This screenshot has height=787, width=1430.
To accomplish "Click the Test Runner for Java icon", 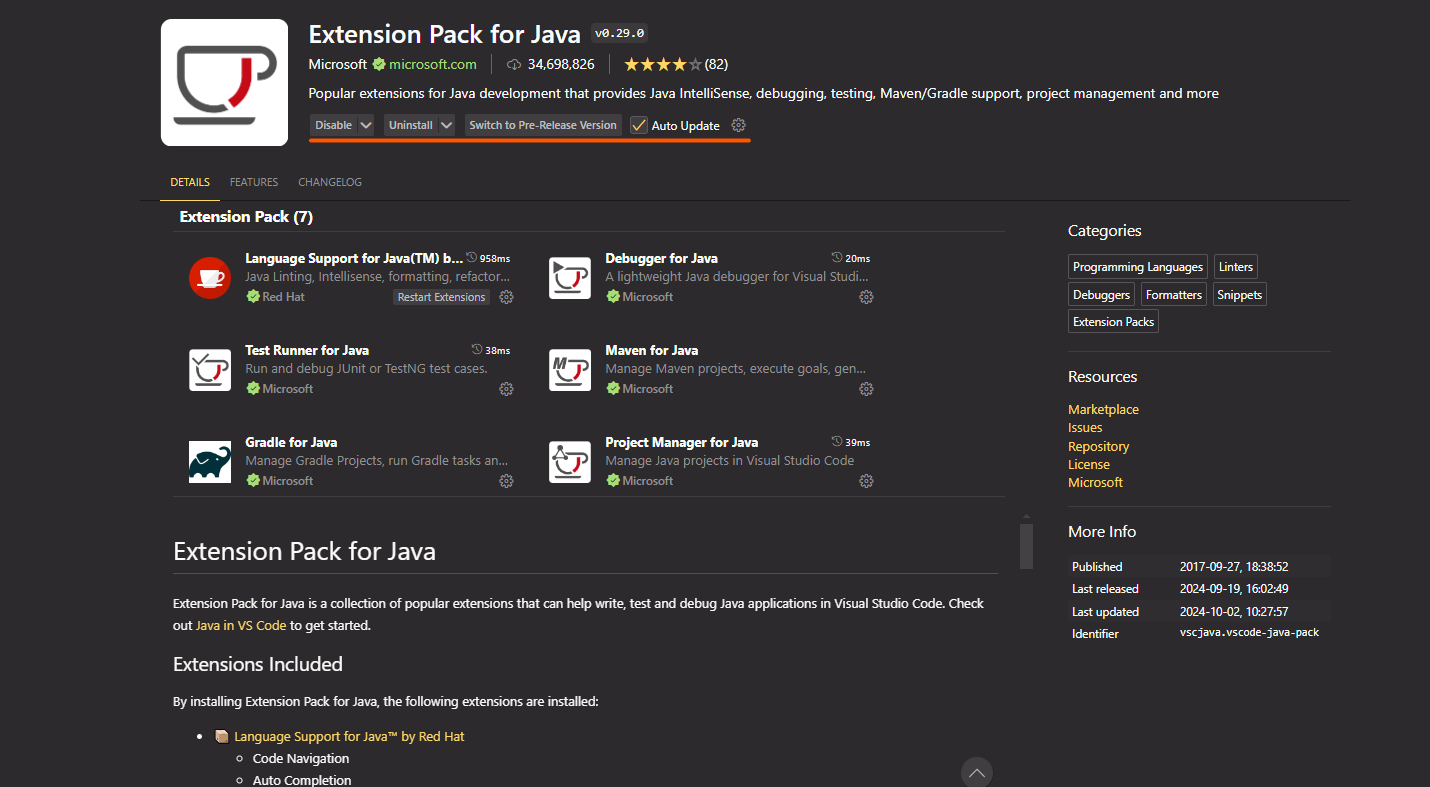I will [210, 370].
